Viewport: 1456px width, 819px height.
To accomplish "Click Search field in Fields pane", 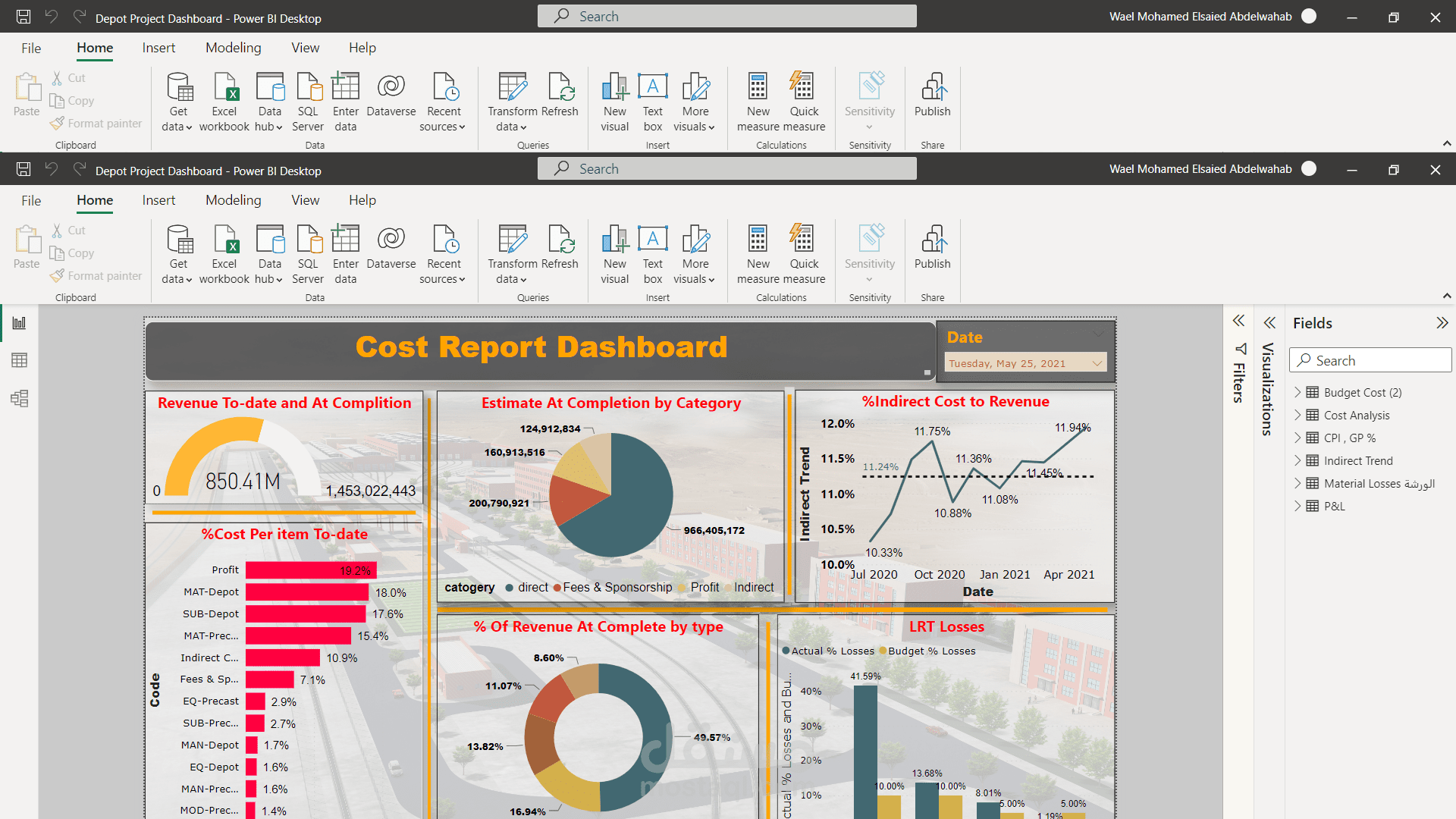I will [x=1371, y=360].
